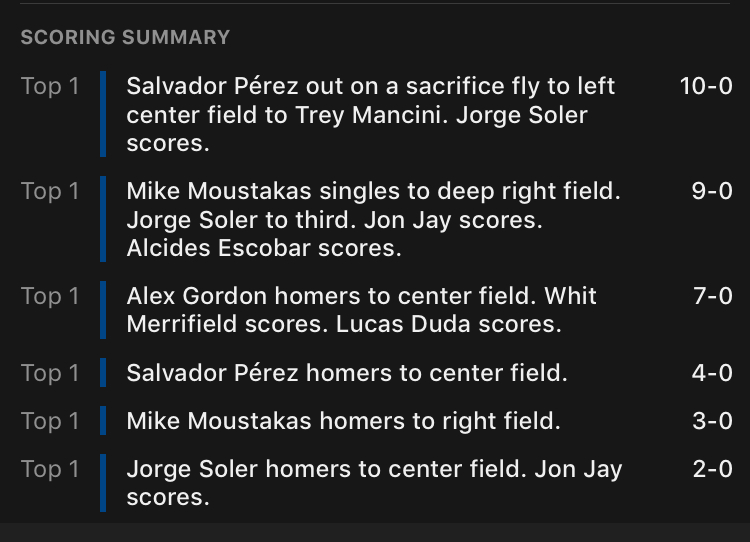Viewport: 750px width, 542px height.
Task: Click the Top 1 label beside 4-0 play
Action: (50, 373)
